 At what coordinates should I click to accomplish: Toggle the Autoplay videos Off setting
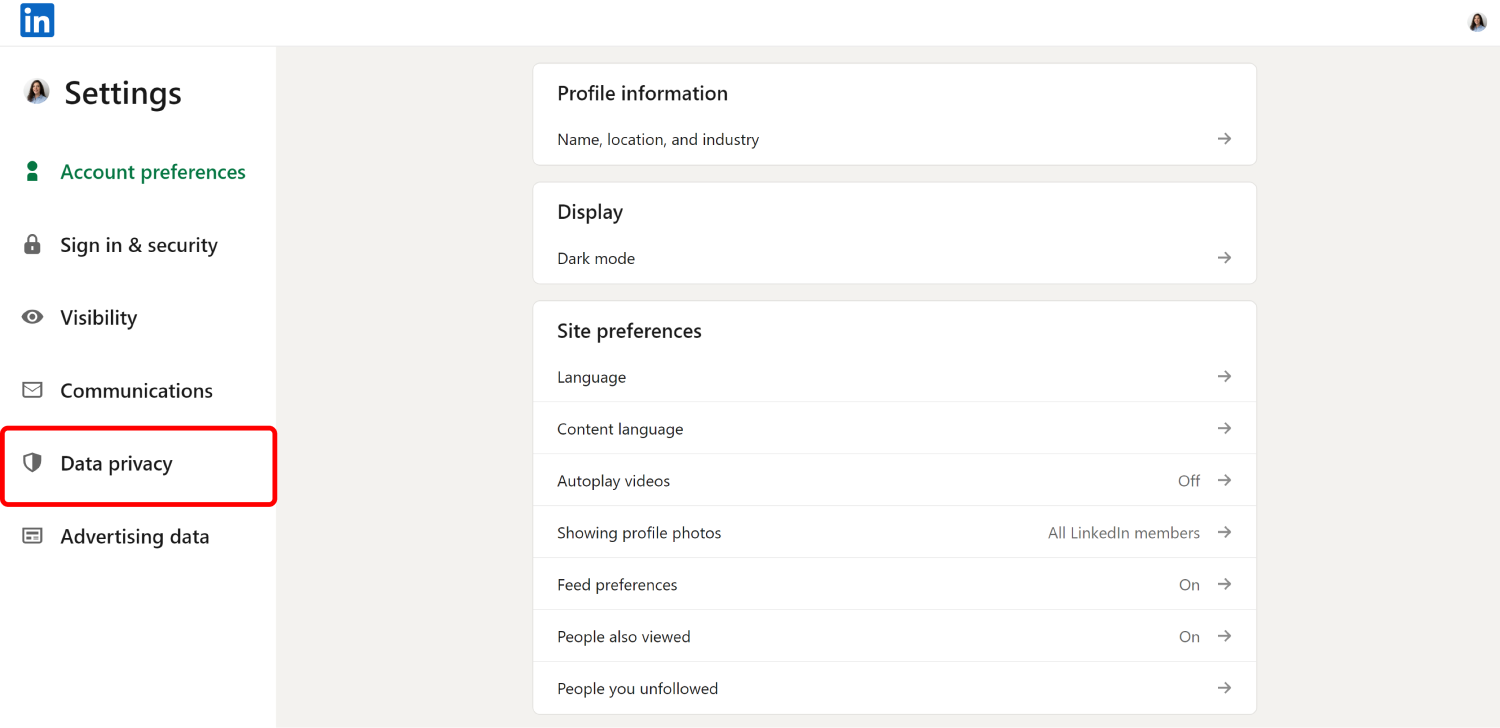pyautogui.click(x=1188, y=481)
